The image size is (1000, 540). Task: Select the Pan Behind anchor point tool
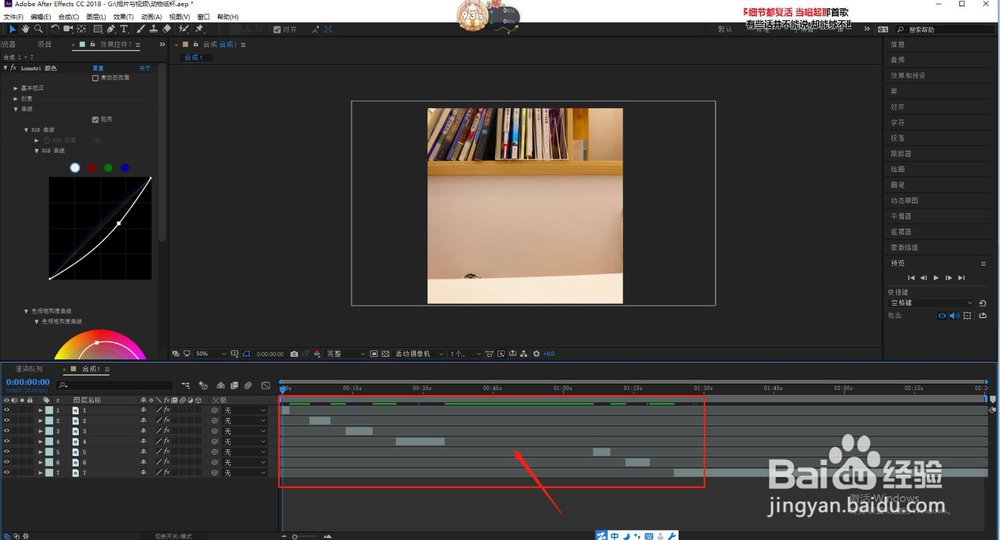pyautogui.click(x=81, y=29)
